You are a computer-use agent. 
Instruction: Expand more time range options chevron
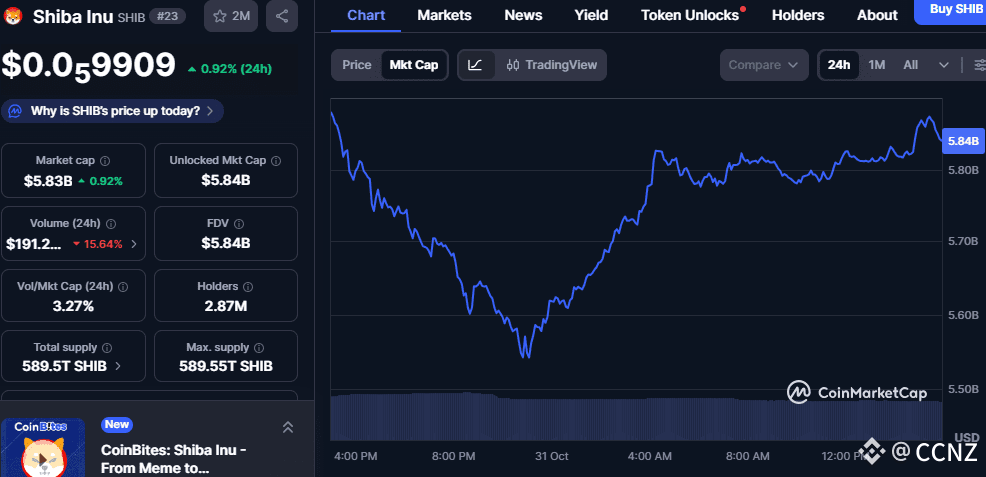point(944,65)
